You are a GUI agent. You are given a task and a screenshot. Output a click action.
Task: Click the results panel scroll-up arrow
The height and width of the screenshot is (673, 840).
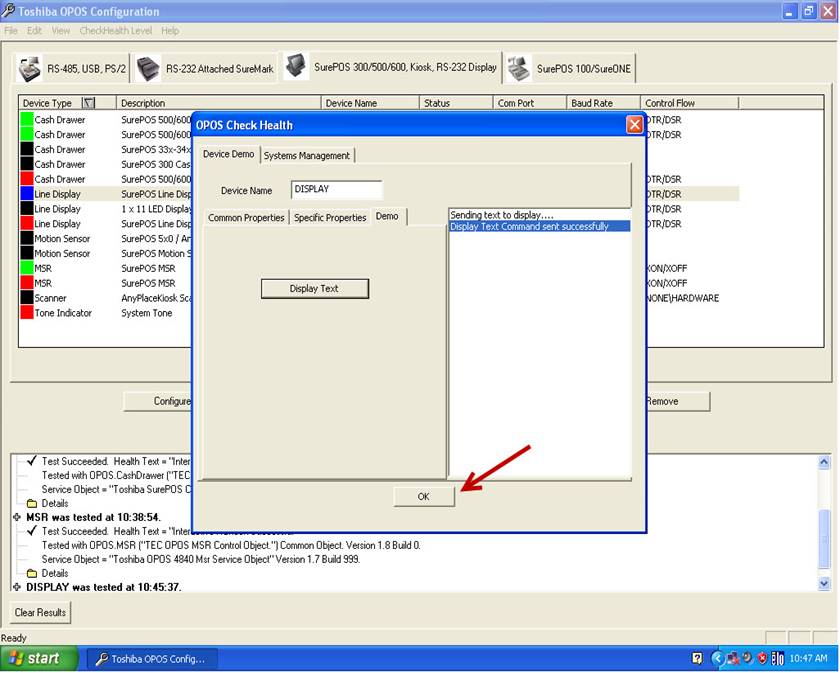pos(824,463)
